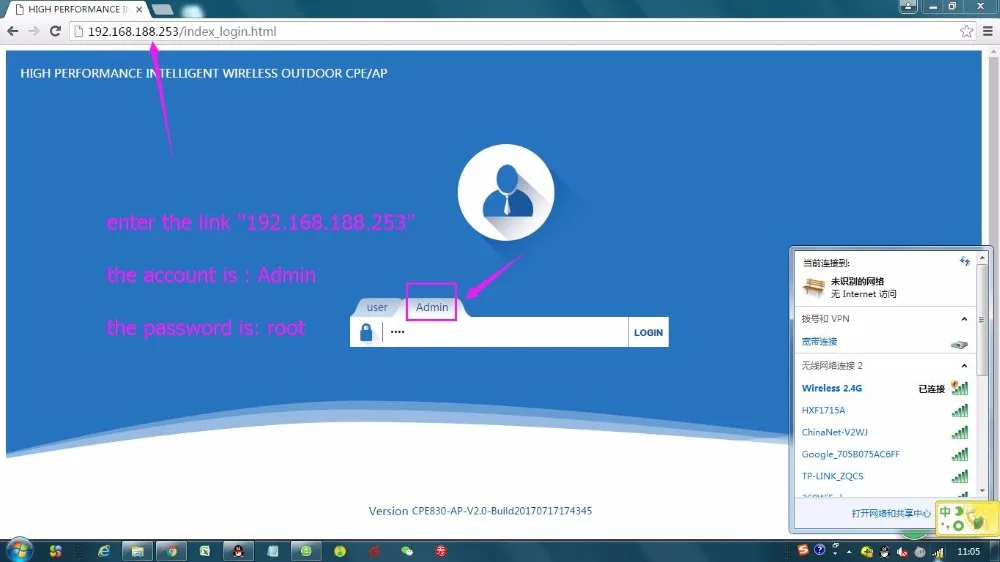Open a new browser tab
Image resolution: width=1000 pixels, height=562 pixels.
click(x=163, y=10)
